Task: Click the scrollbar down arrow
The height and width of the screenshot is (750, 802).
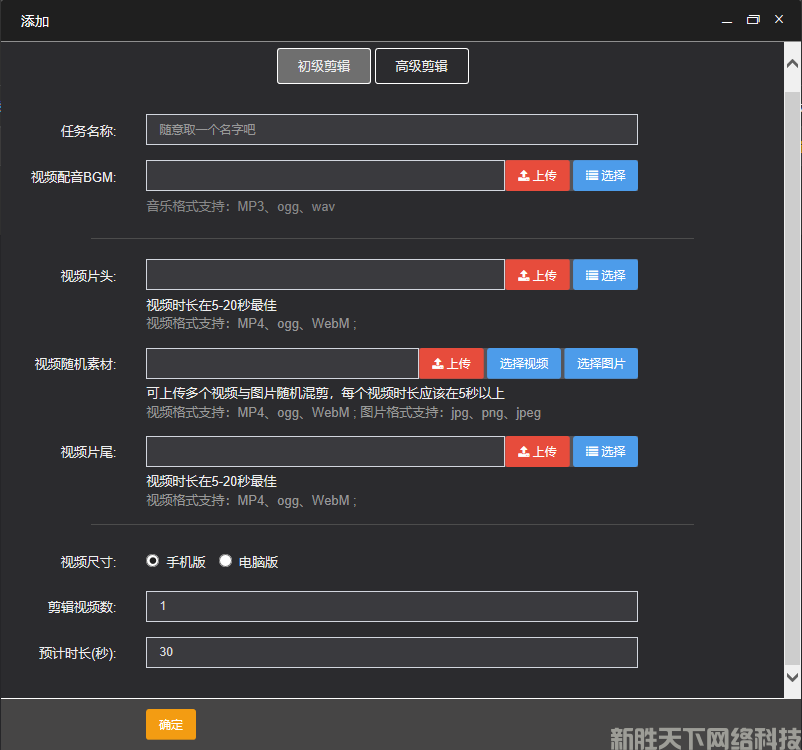Action: tap(792, 677)
